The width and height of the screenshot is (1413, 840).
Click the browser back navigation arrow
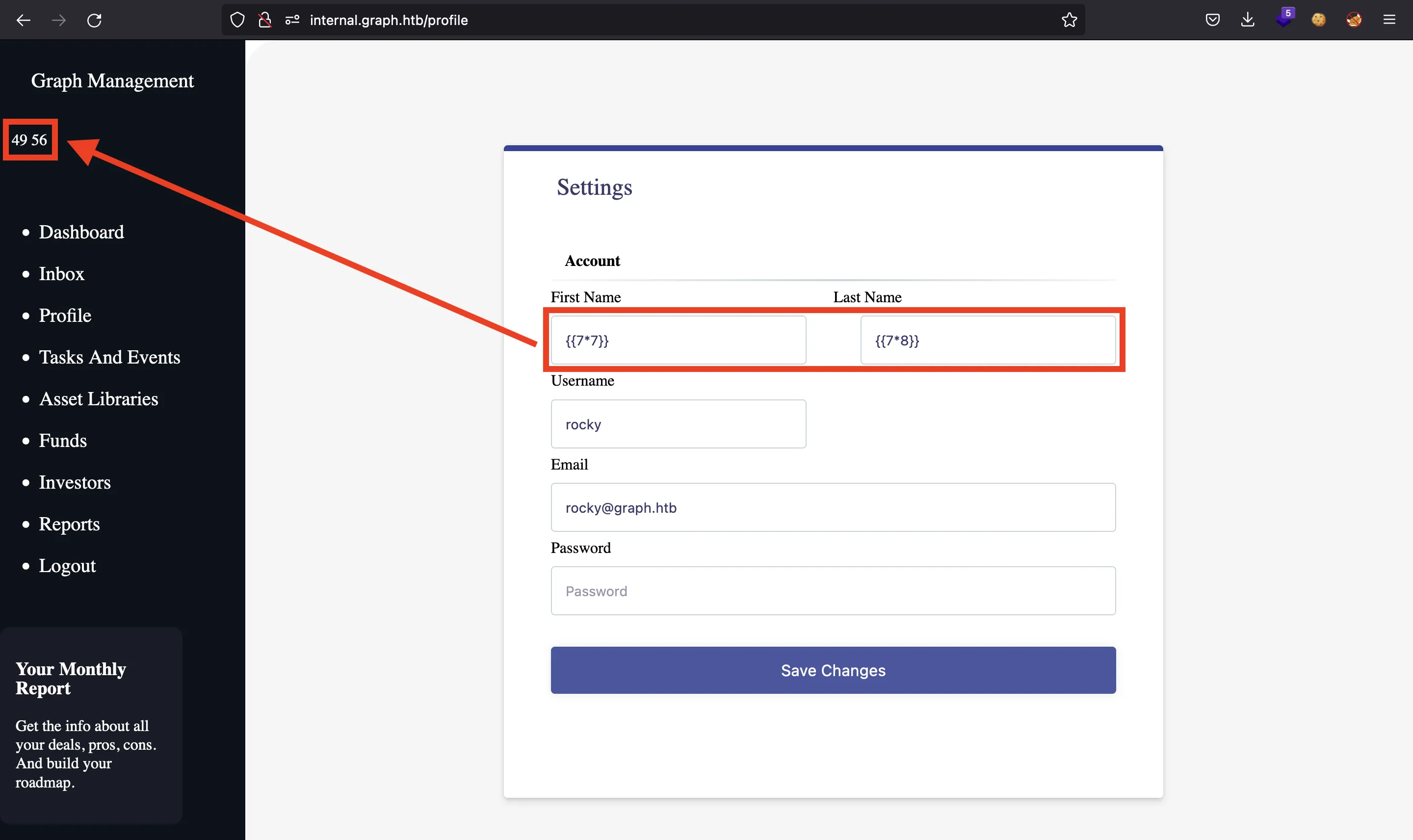coord(25,19)
